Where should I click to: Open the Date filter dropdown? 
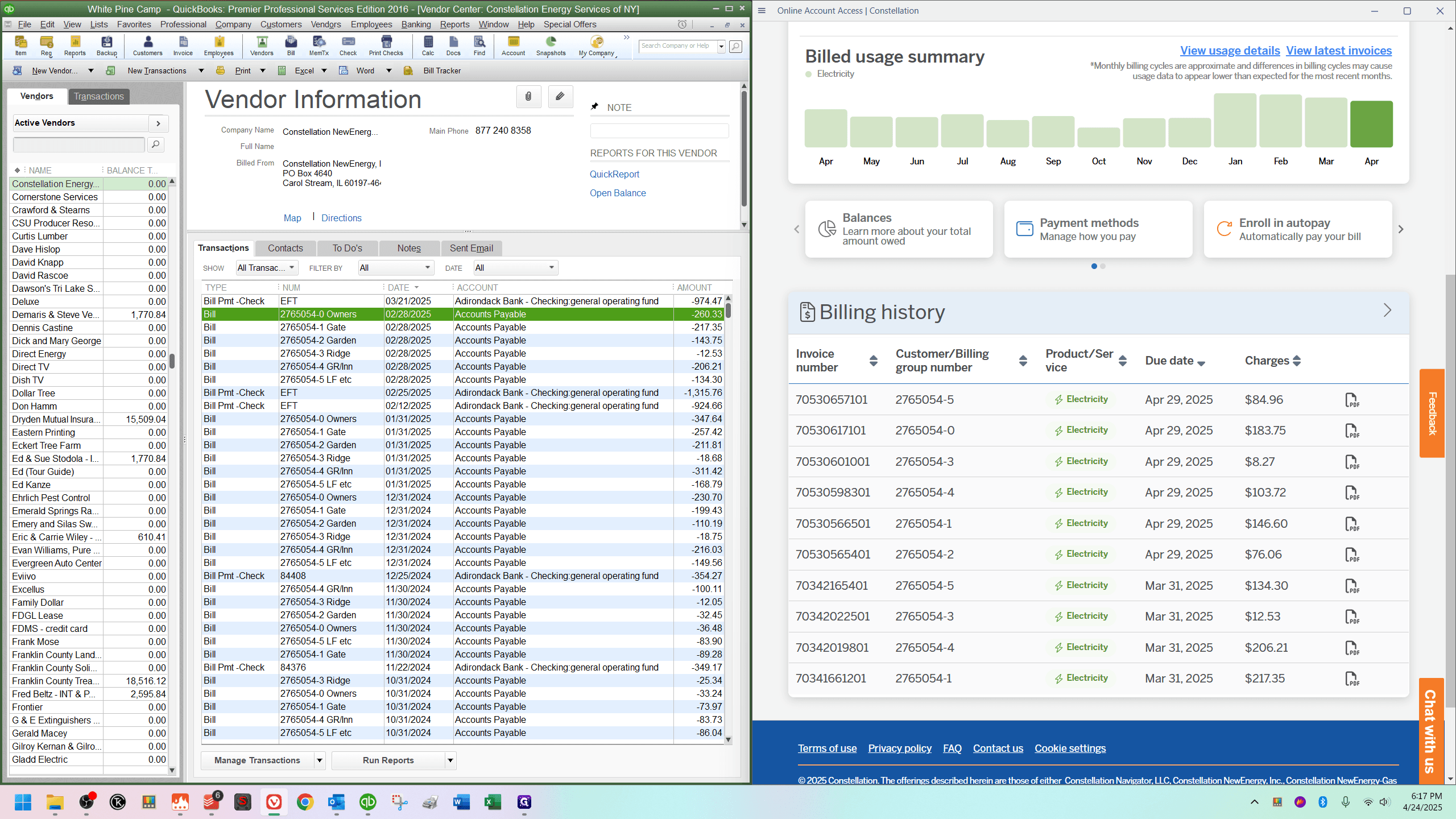click(515, 268)
